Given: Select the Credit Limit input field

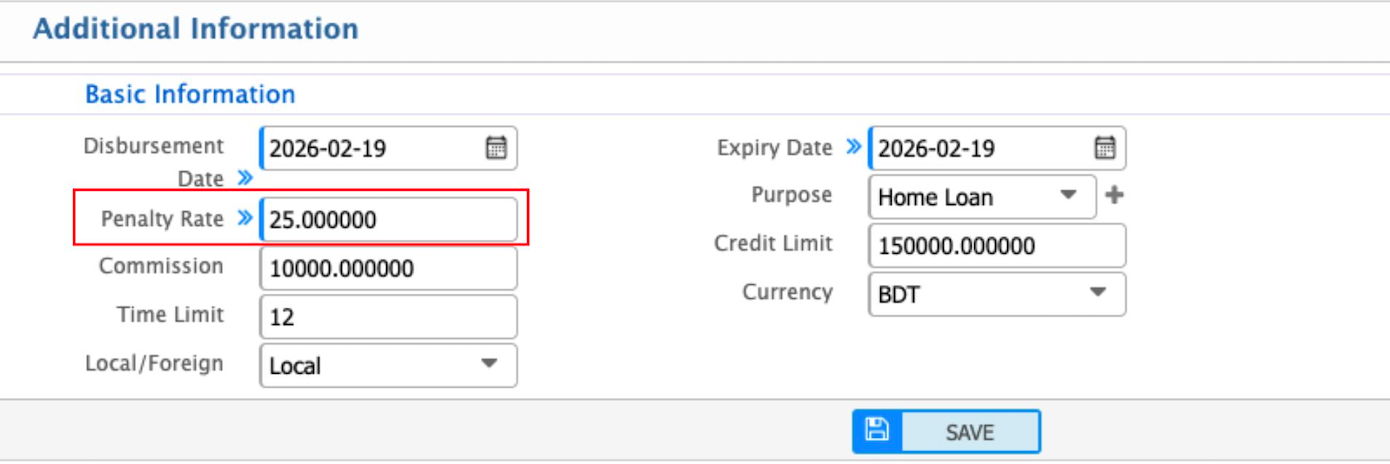Looking at the screenshot, I should [996, 246].
